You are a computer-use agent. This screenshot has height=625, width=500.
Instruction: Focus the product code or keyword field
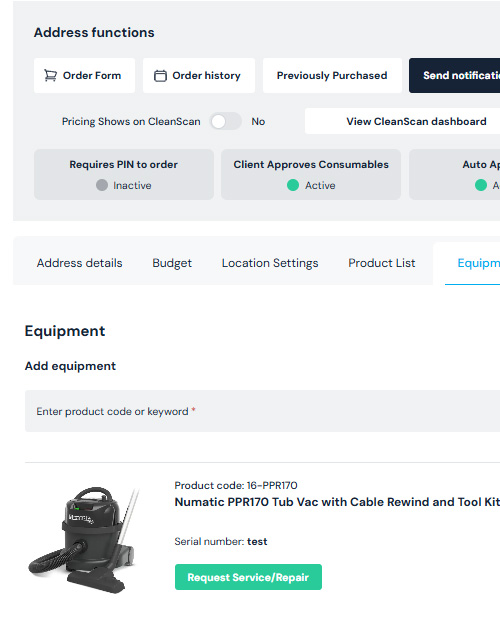click(x=262, y=411)
